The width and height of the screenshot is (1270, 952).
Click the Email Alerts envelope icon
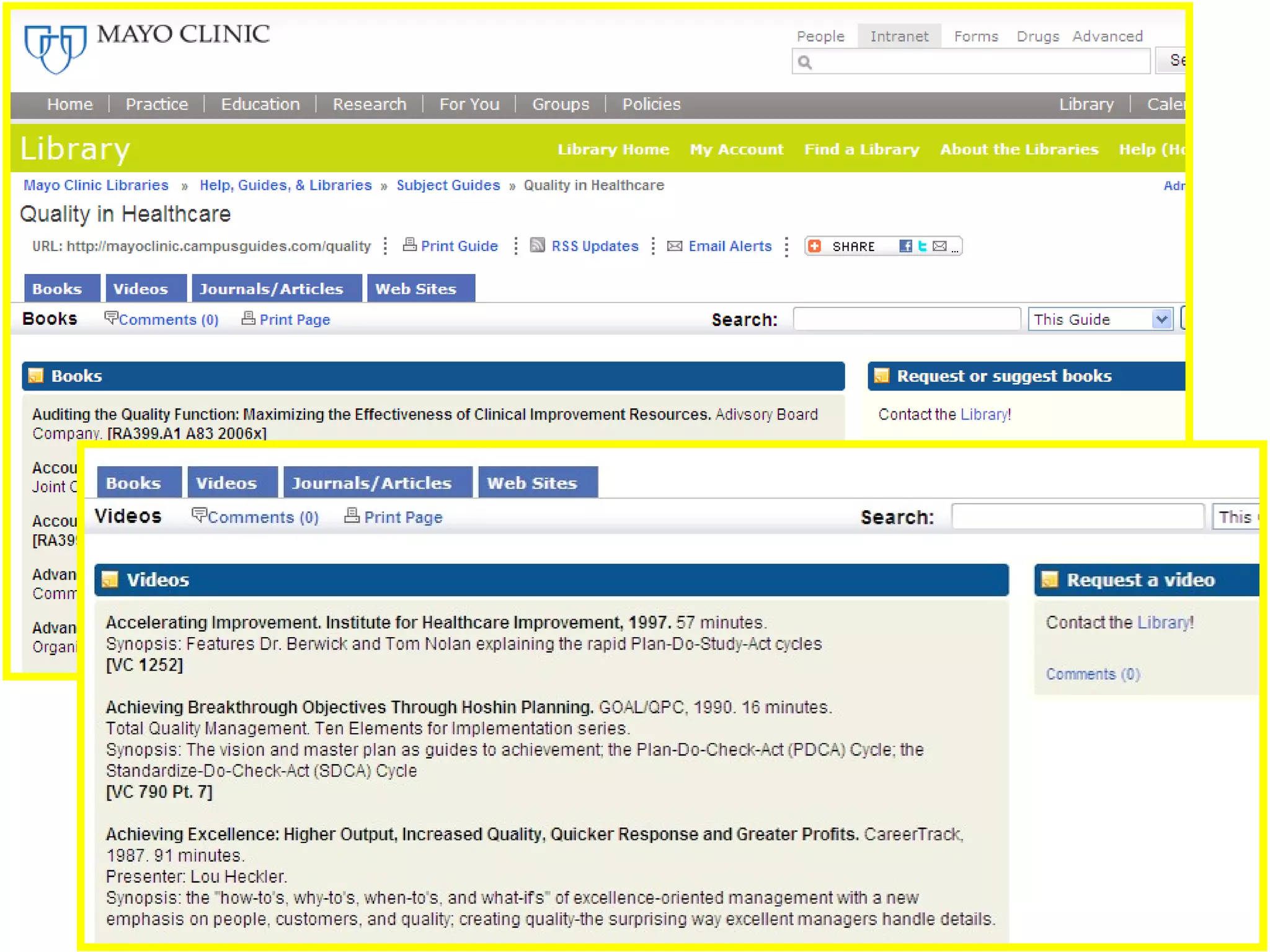click(x=675, y=246)
